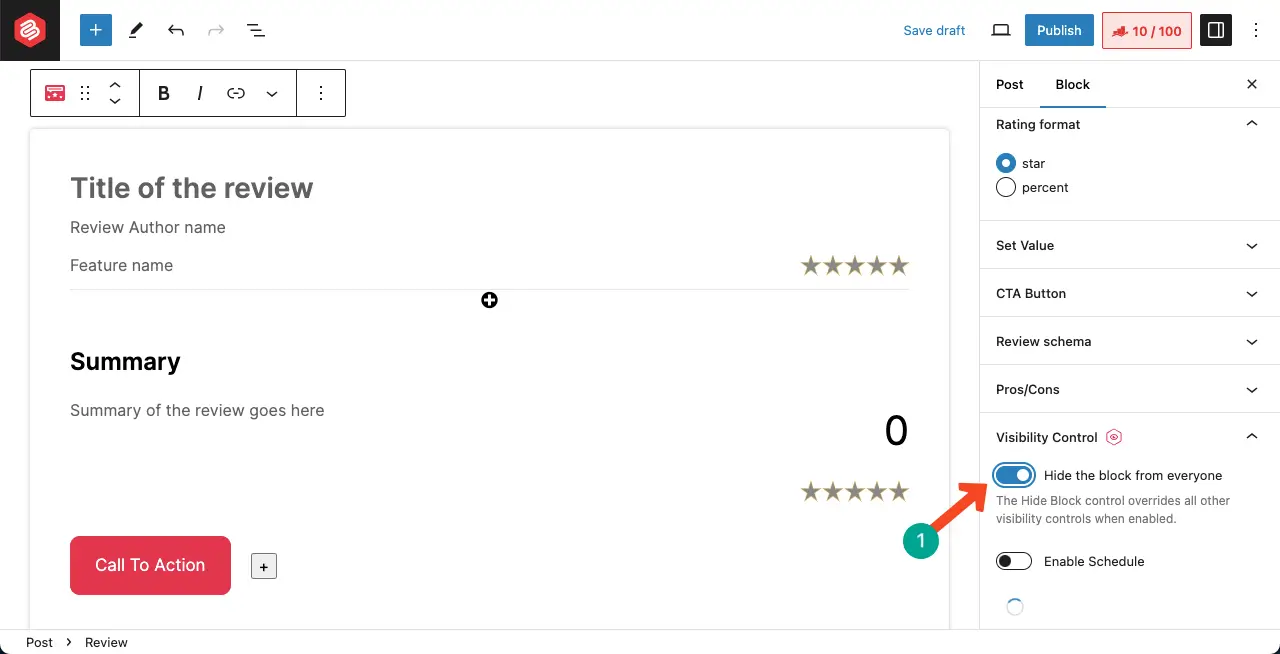1280x654 pixels.
Task: Click the insert link icon
Action: click(x=236, y=93)
